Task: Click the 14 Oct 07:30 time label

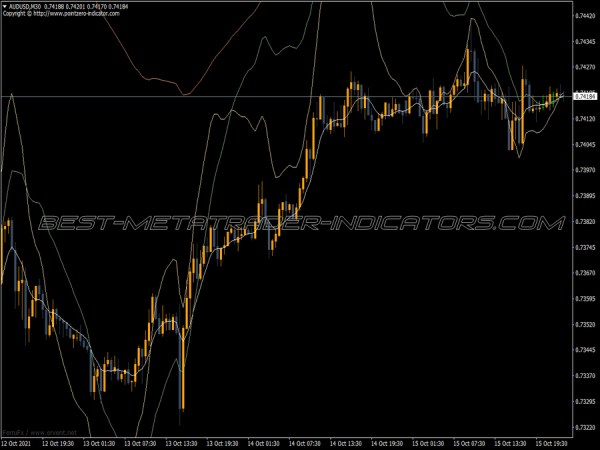Action: (305, 443)
